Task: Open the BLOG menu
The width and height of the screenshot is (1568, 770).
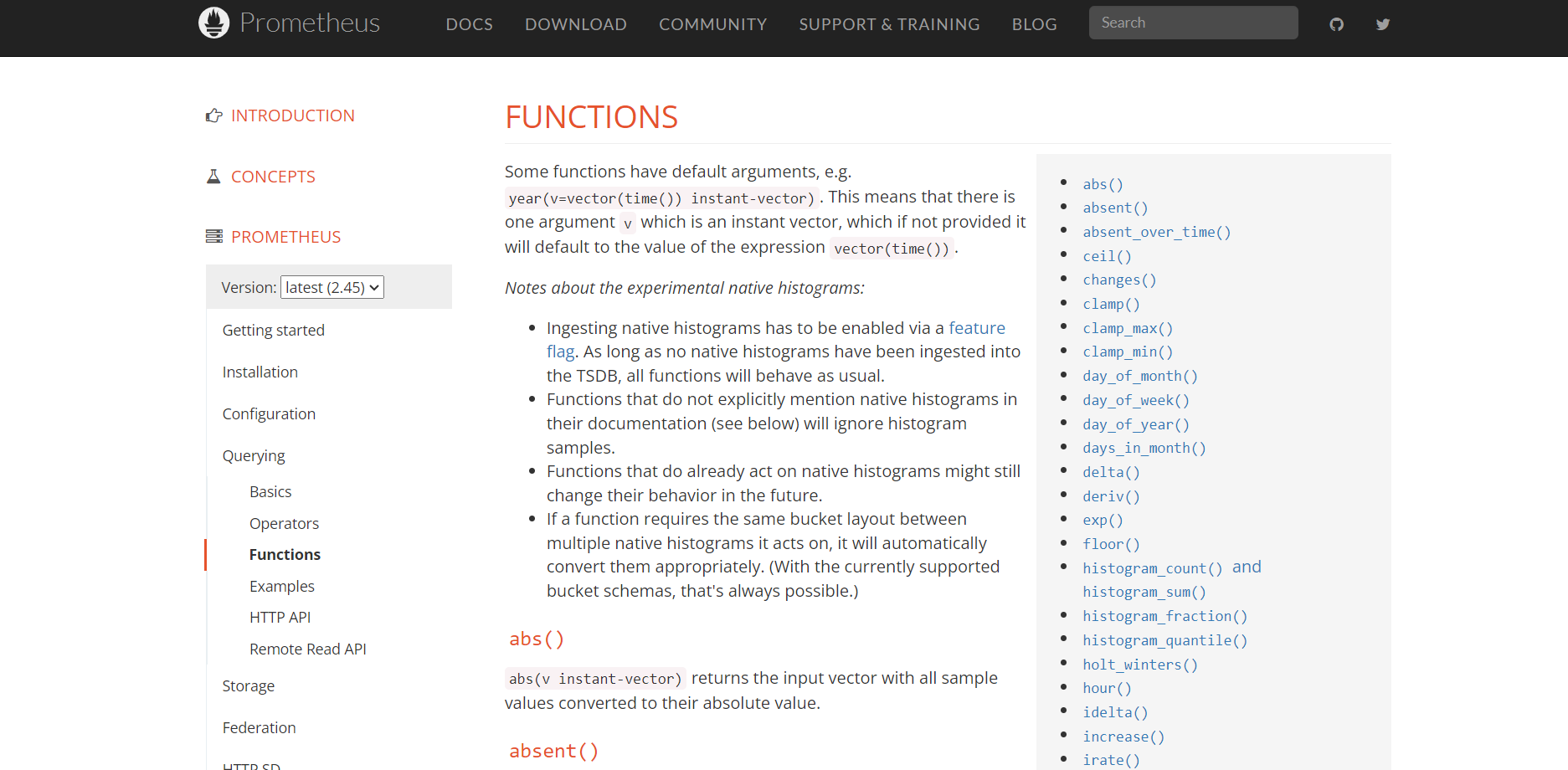Action: tap(1034, 24)
